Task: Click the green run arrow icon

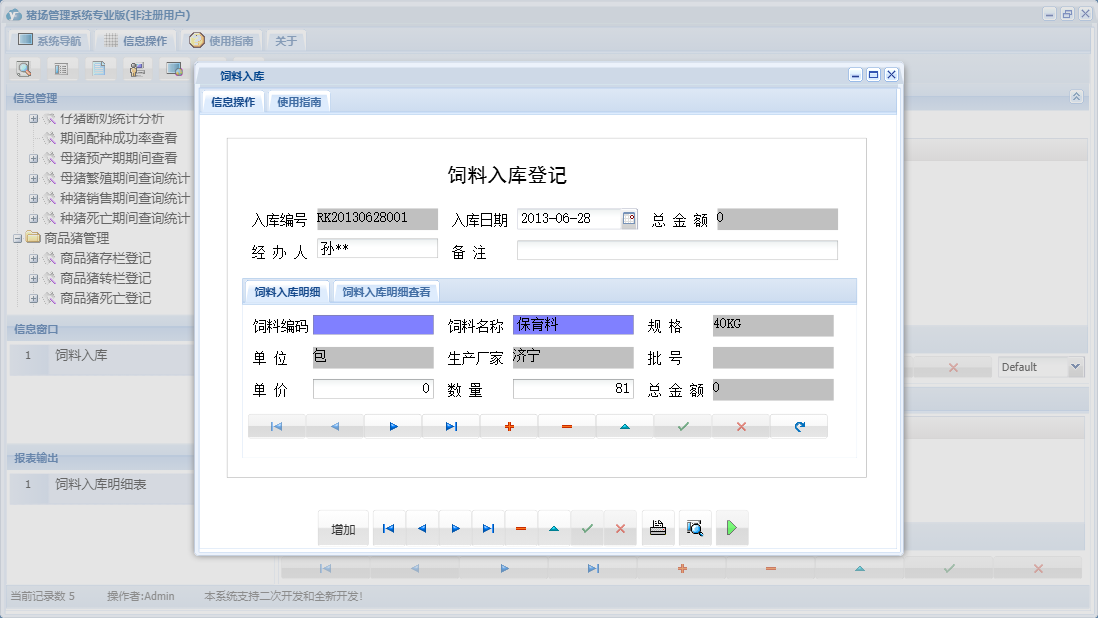Action: (x=731, y=527)
